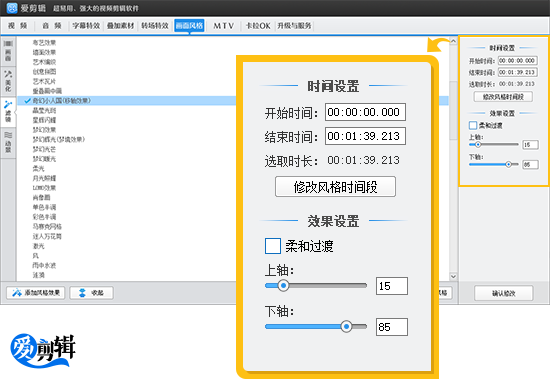Switch to the 音频 tab
Image resolution: width=550 pixels, height=379 pixels.
coord(52,26)
